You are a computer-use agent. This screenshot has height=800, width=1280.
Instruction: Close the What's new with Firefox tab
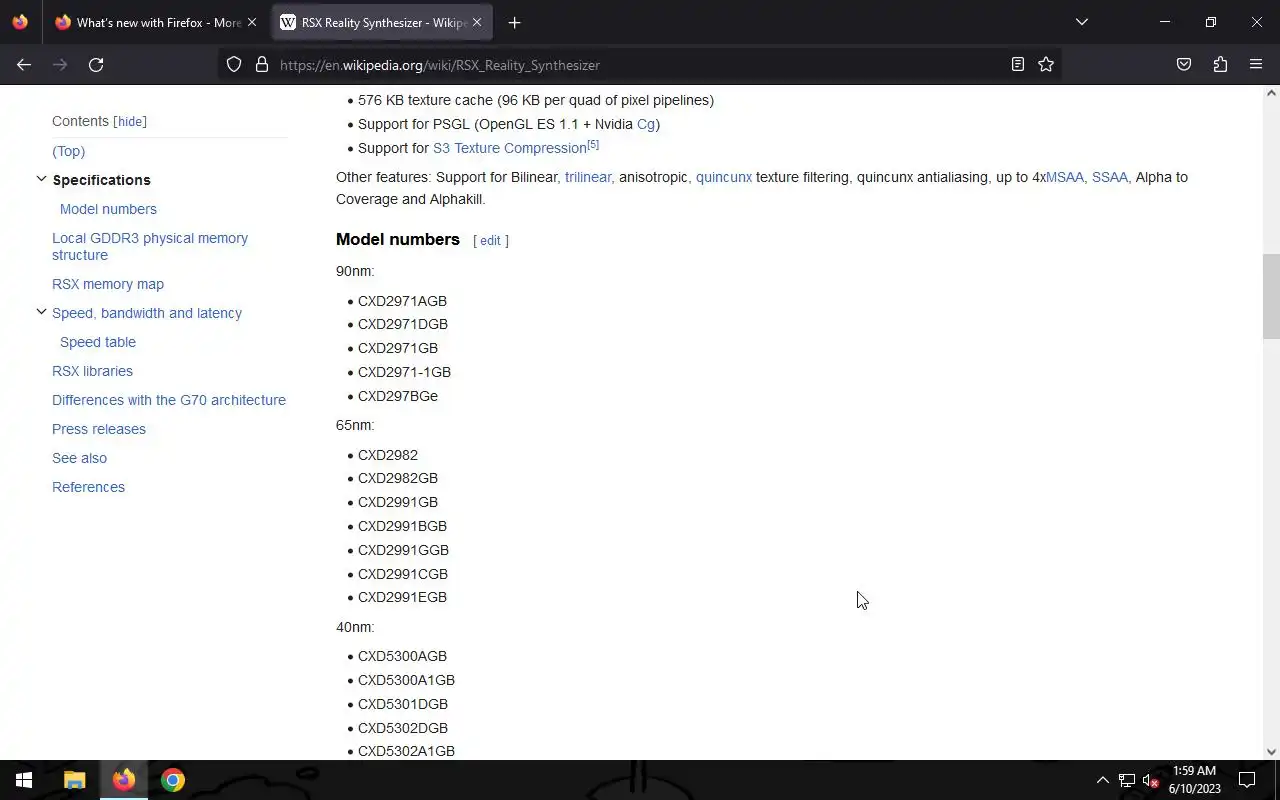tap(251, 22)
